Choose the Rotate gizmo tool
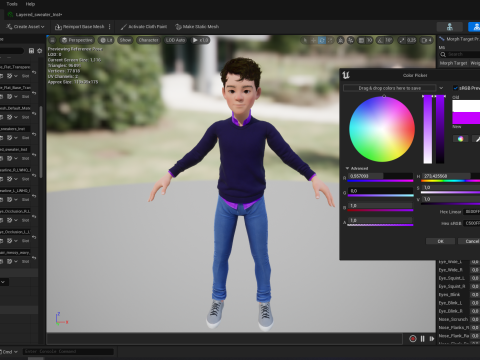 coord(322,40)
